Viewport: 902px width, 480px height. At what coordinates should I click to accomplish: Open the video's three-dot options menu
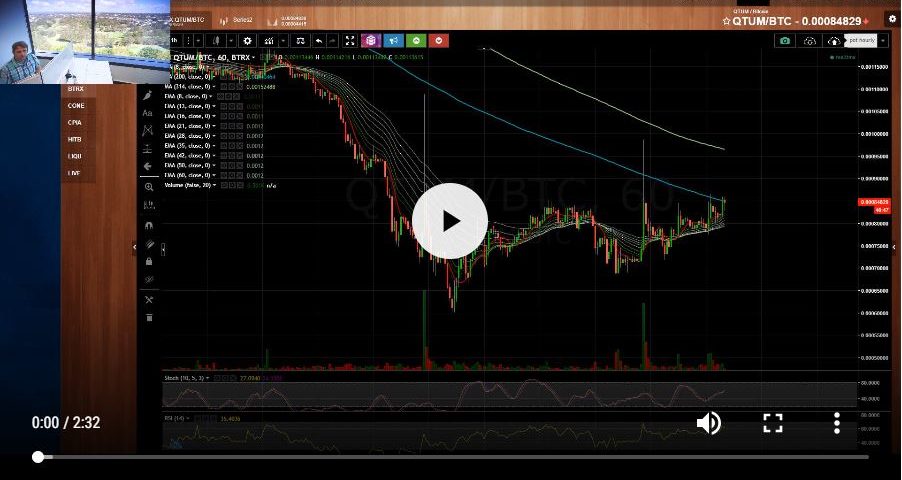pyautogui.click(x=837, y=423)
